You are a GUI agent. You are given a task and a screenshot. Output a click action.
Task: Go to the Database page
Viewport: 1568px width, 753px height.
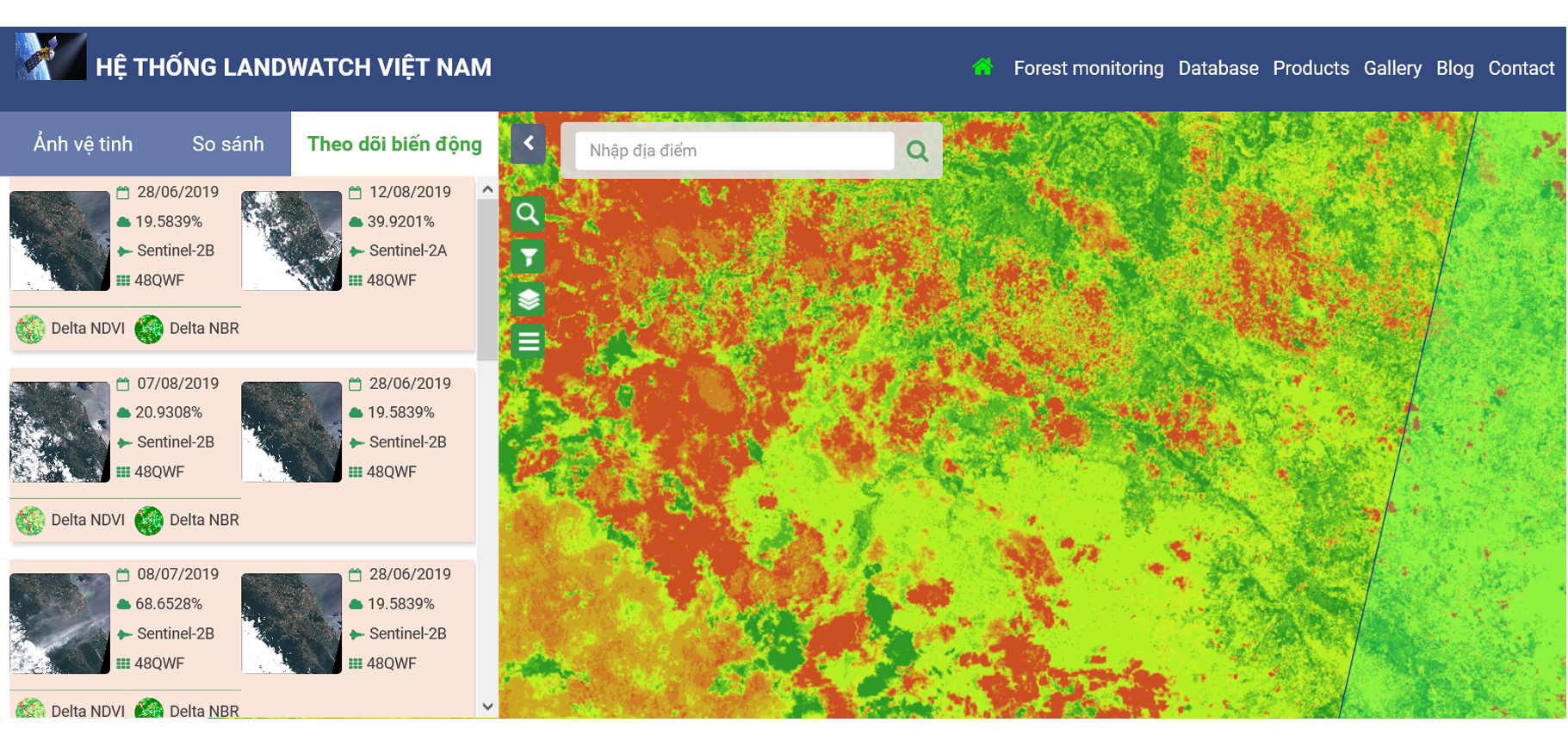click(x=1218, y=68)
